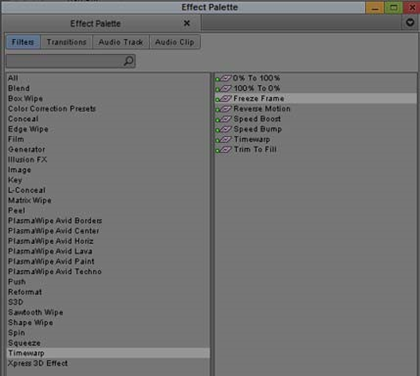Click the 100% To 0% effect name
The height and width of the screenshot is (376, 420).
[257, 88]
